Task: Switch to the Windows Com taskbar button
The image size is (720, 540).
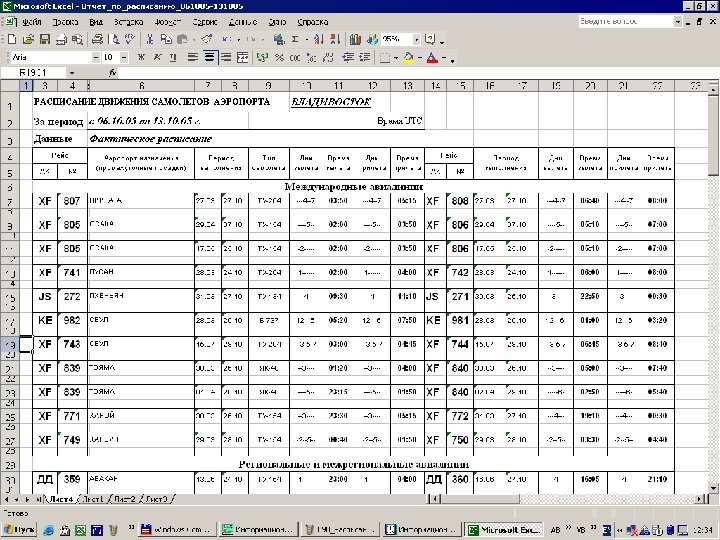Action: pos(177,530)
